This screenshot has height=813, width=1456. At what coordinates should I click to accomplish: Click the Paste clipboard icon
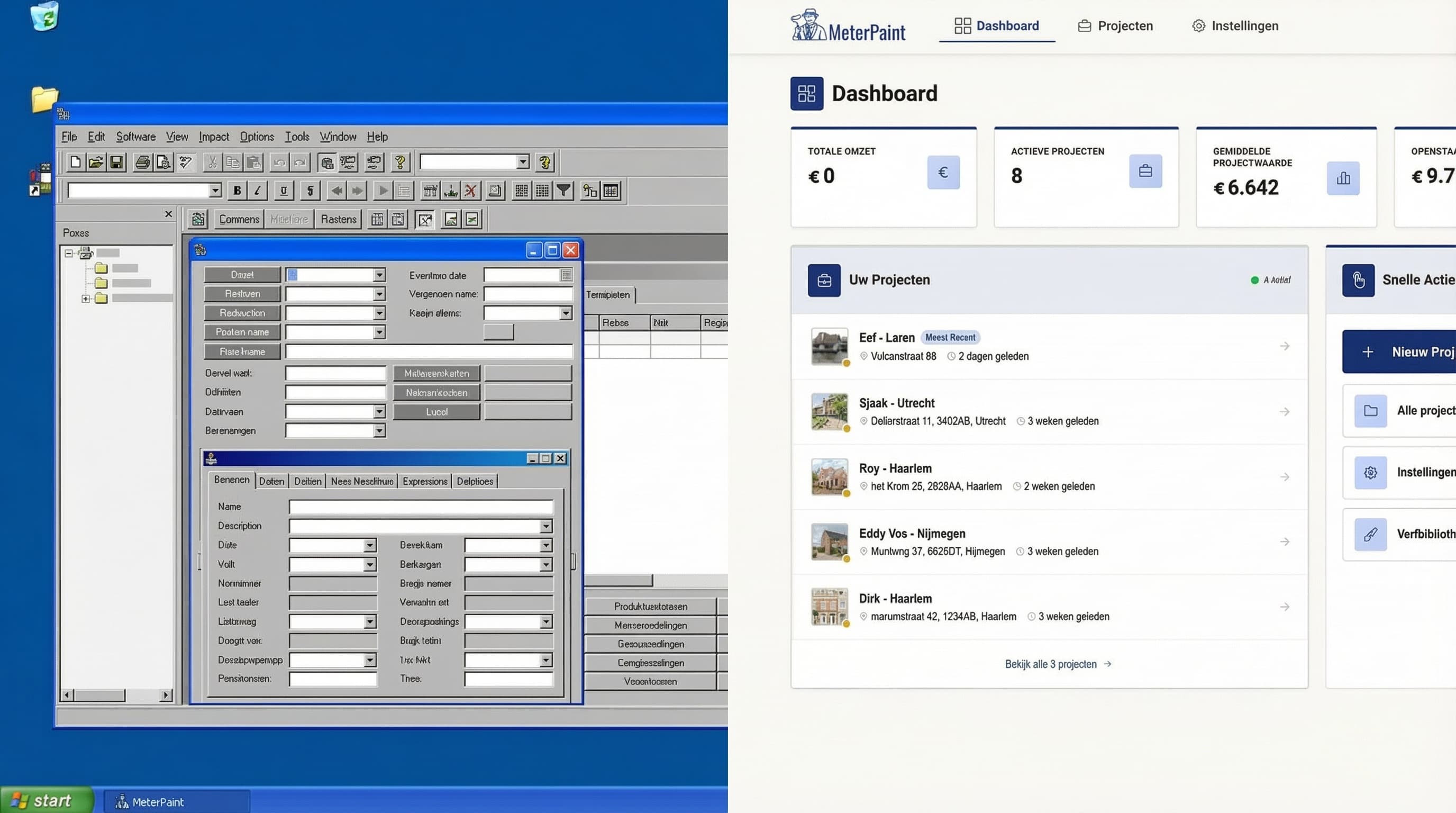pyautogui.click(x=254, y=162)
